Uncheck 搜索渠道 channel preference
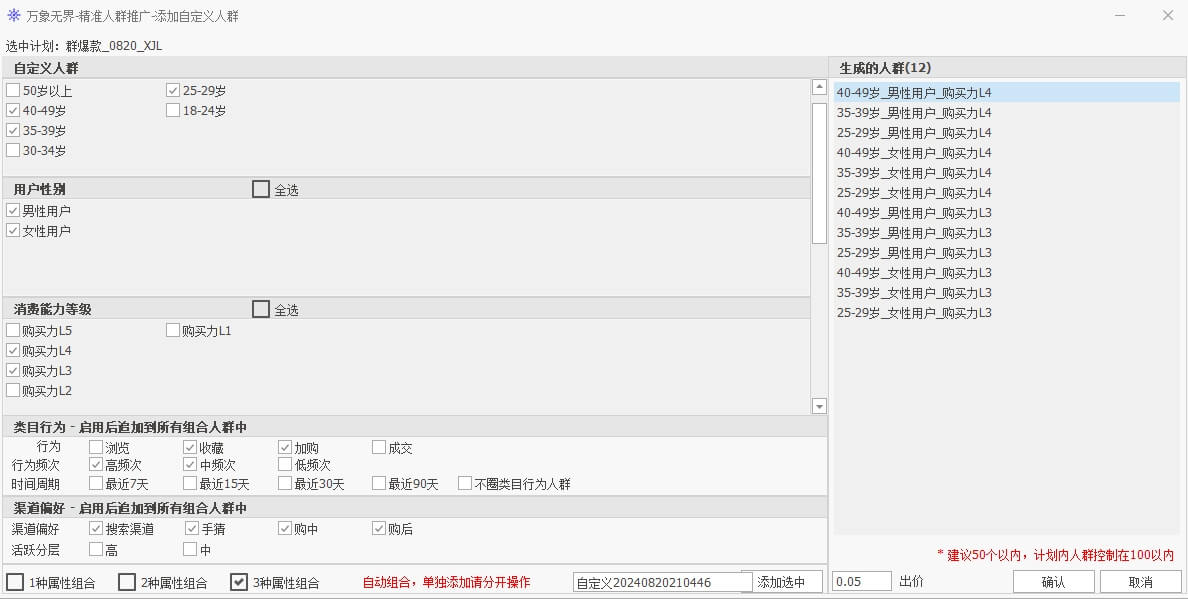1188x599 pixels. tap(96, 529)
